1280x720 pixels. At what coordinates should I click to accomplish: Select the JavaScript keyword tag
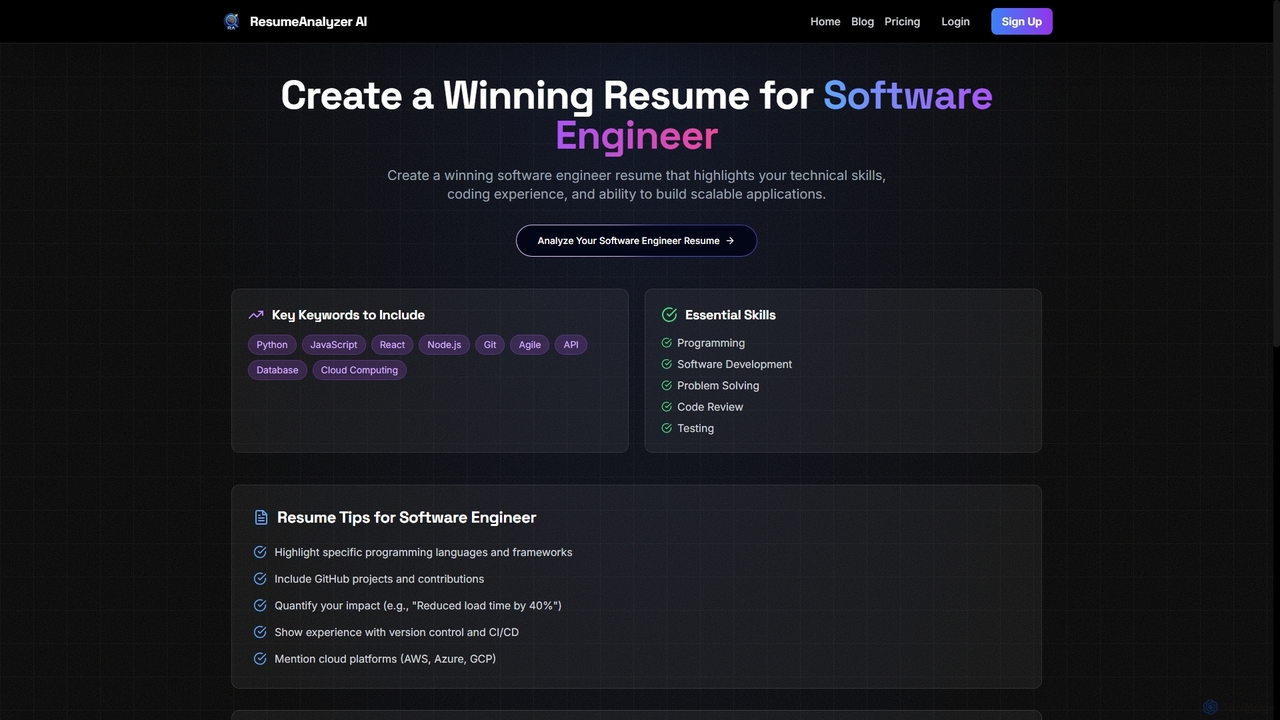pos(333,344)
